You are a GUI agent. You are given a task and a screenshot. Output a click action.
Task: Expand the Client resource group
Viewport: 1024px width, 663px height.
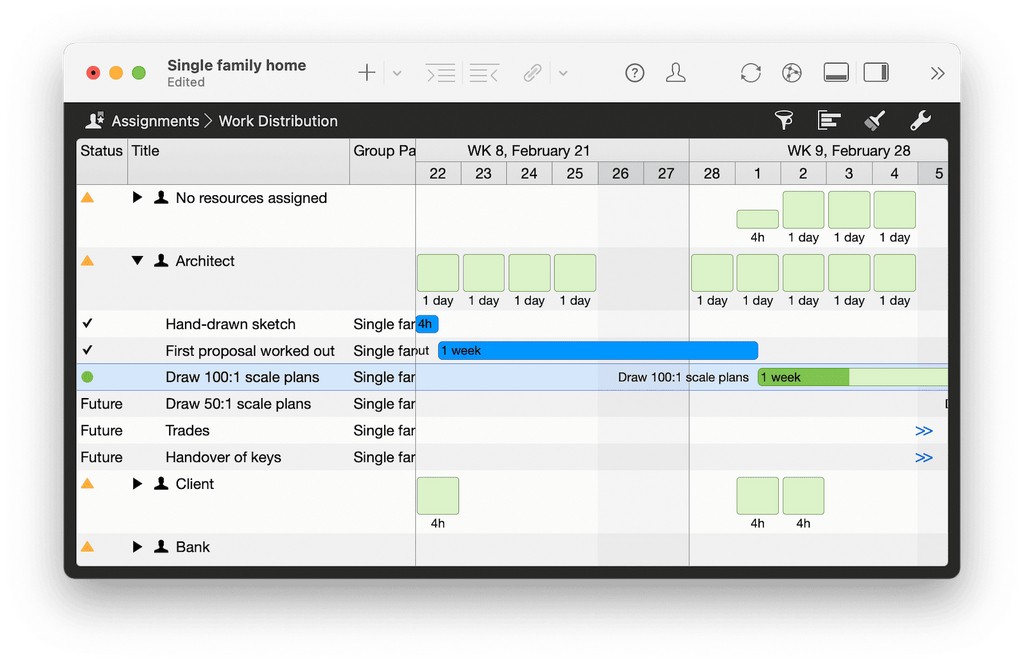138,484
